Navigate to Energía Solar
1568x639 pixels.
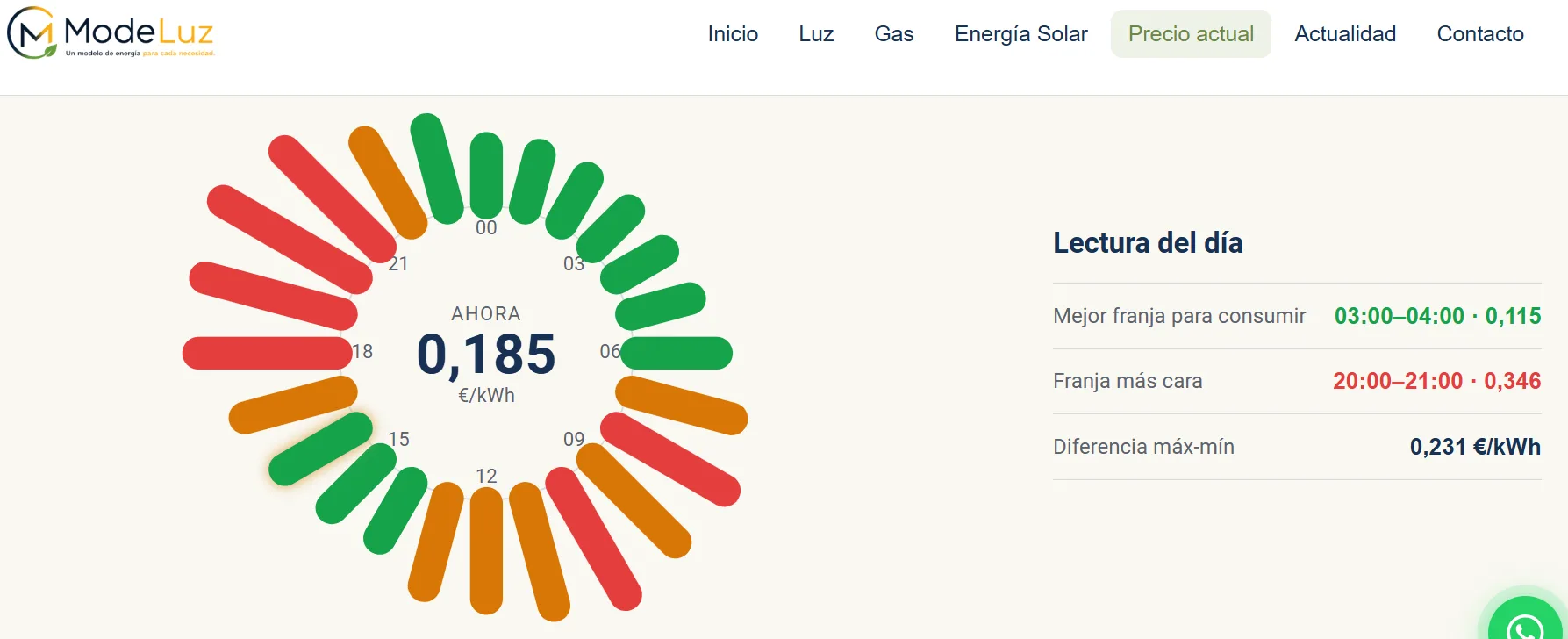coord(1020,34)
